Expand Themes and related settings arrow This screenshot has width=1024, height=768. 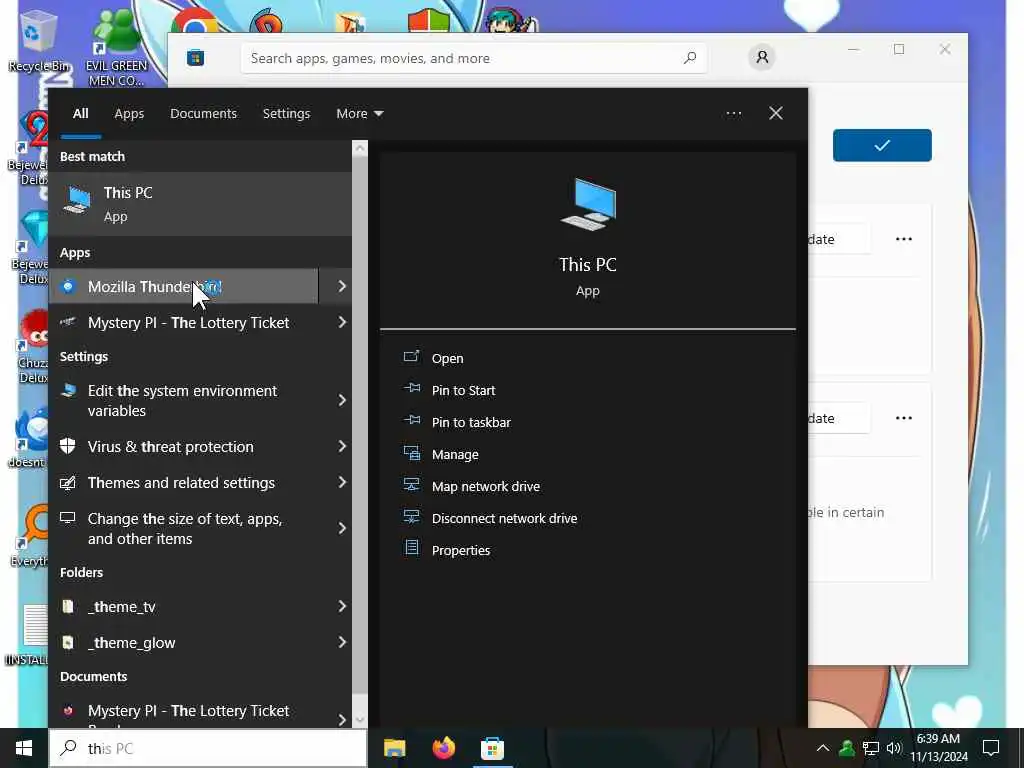click(x=342, y=482)
